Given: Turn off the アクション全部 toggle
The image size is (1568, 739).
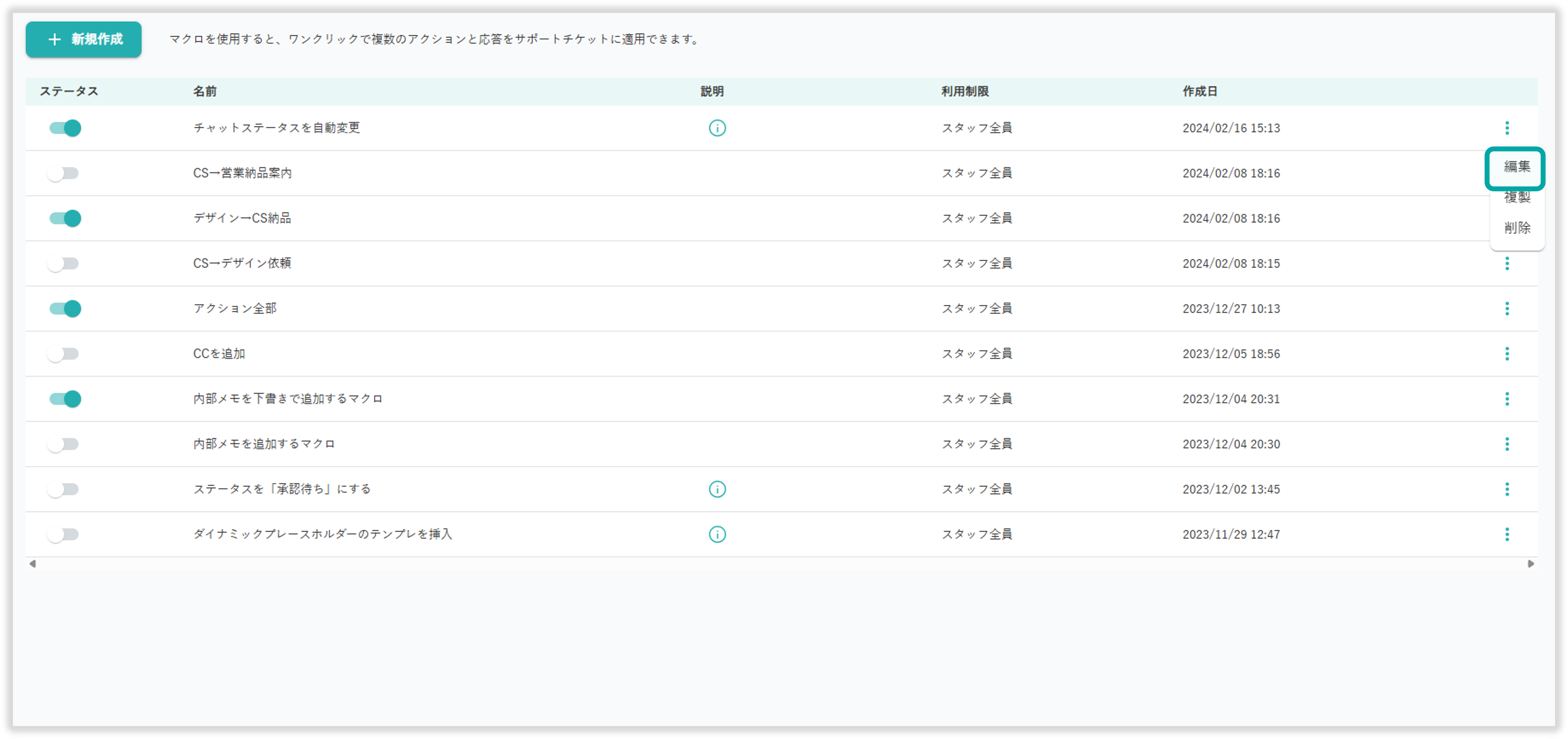Looking at the screenshot, I should pos(65,309).
